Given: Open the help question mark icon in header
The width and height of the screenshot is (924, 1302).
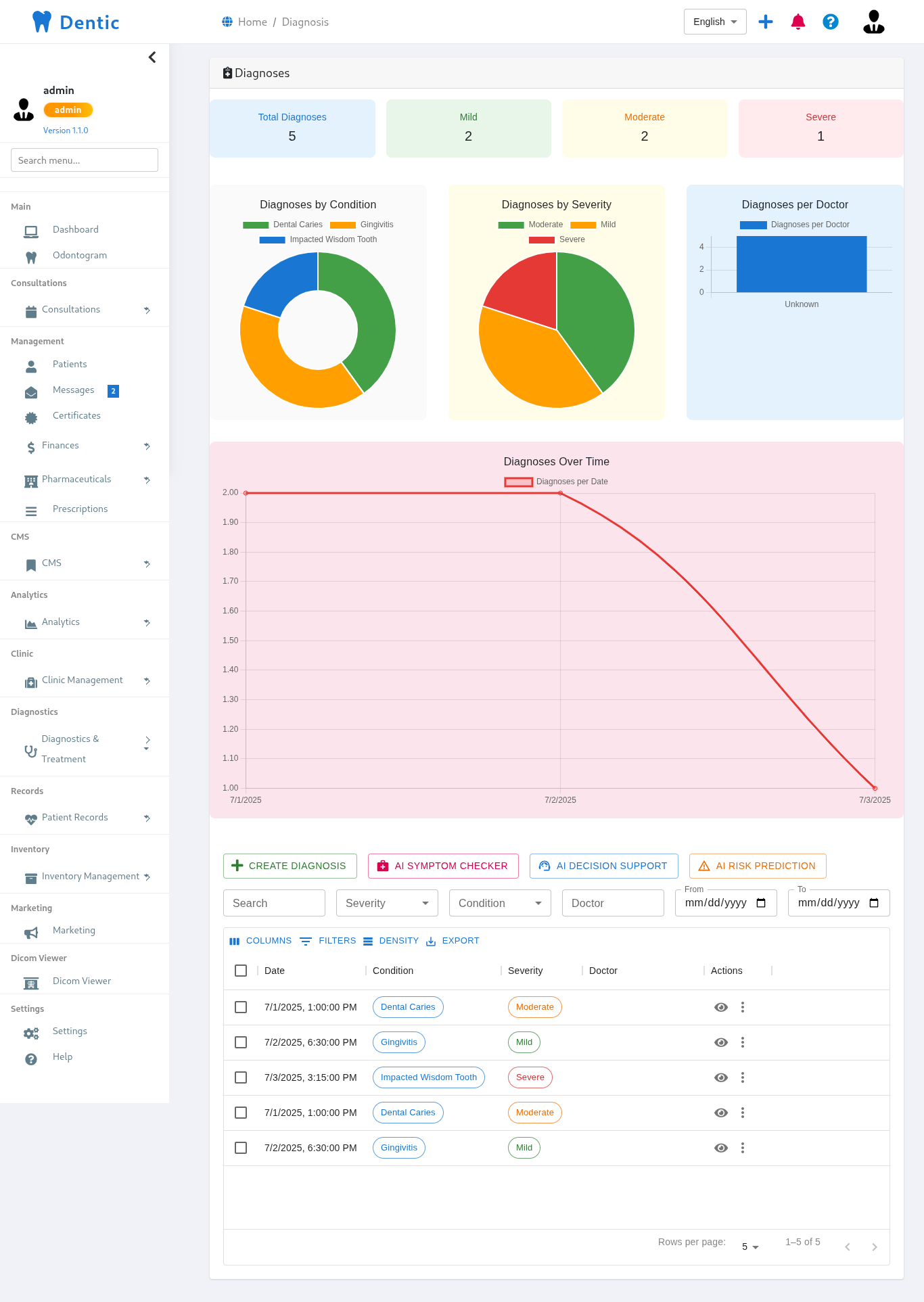Looking at the screenshot, I should pyautogui.click(x=831, y=22).
